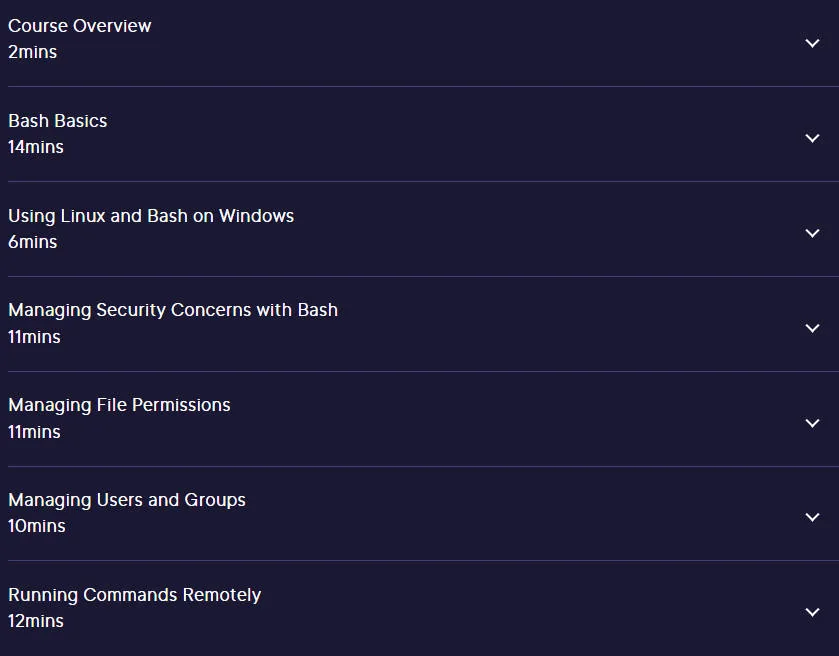Click the 14mins duration under Bash Basics
This screenshot has width=839, height=656.
coord(36,147)
